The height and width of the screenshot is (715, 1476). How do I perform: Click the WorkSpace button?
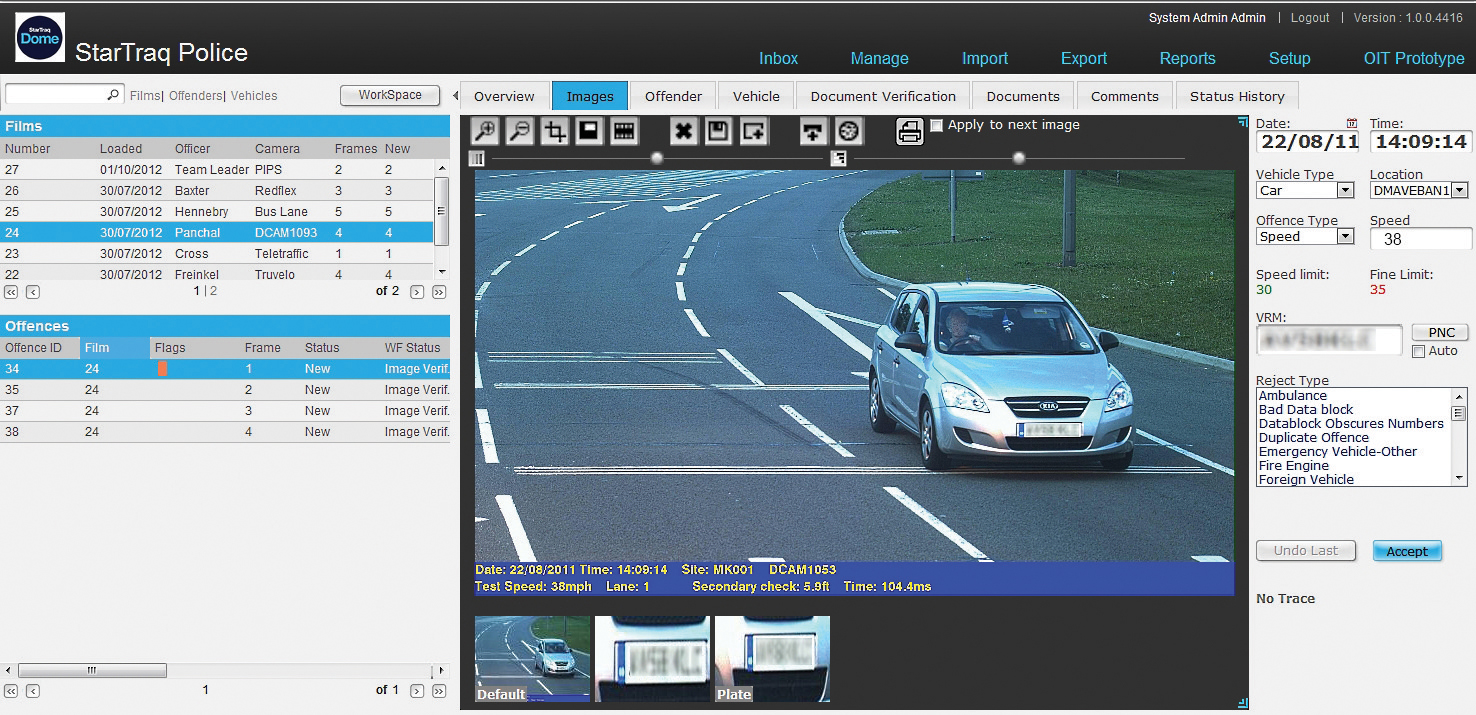(x=390, y=95)
